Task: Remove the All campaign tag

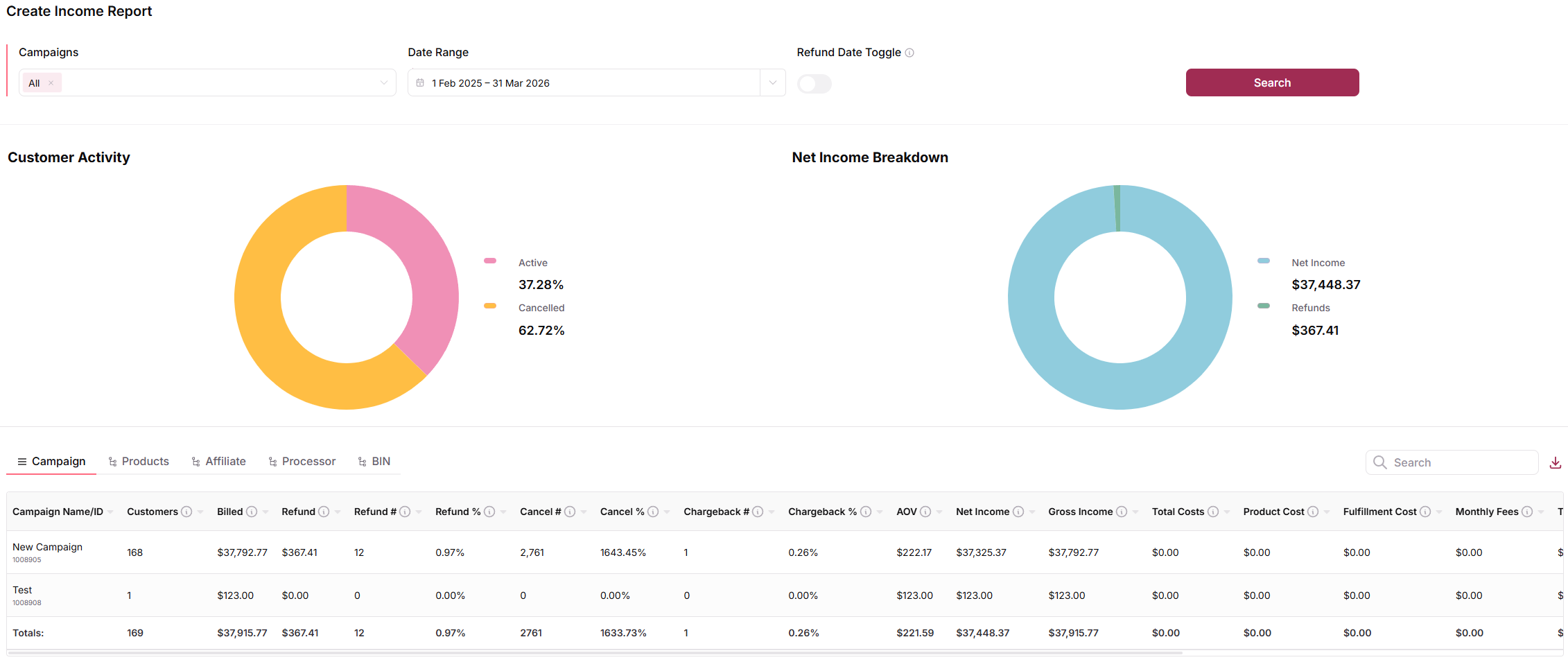Action: (x=51, y=83)
